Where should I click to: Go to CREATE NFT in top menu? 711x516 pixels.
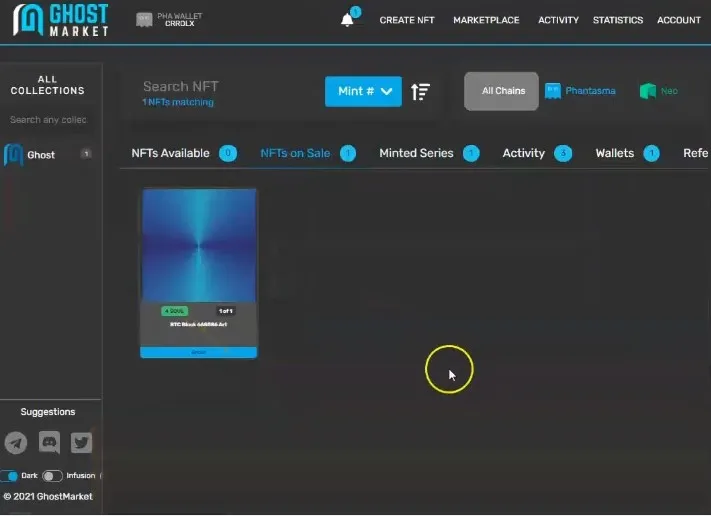[x=407, y=20]
